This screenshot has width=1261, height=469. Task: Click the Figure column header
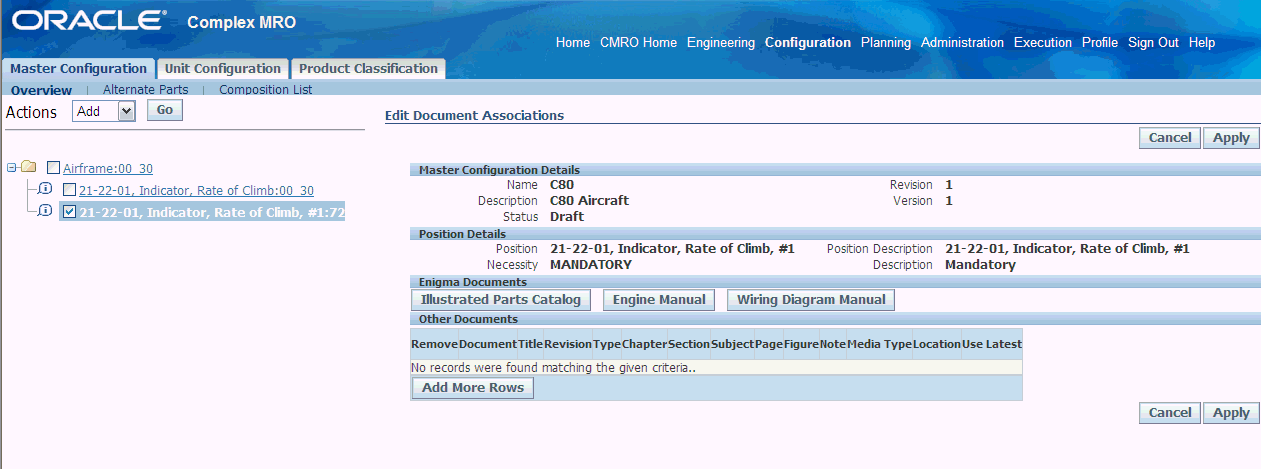pyautogui.click(x=801, y=344)
